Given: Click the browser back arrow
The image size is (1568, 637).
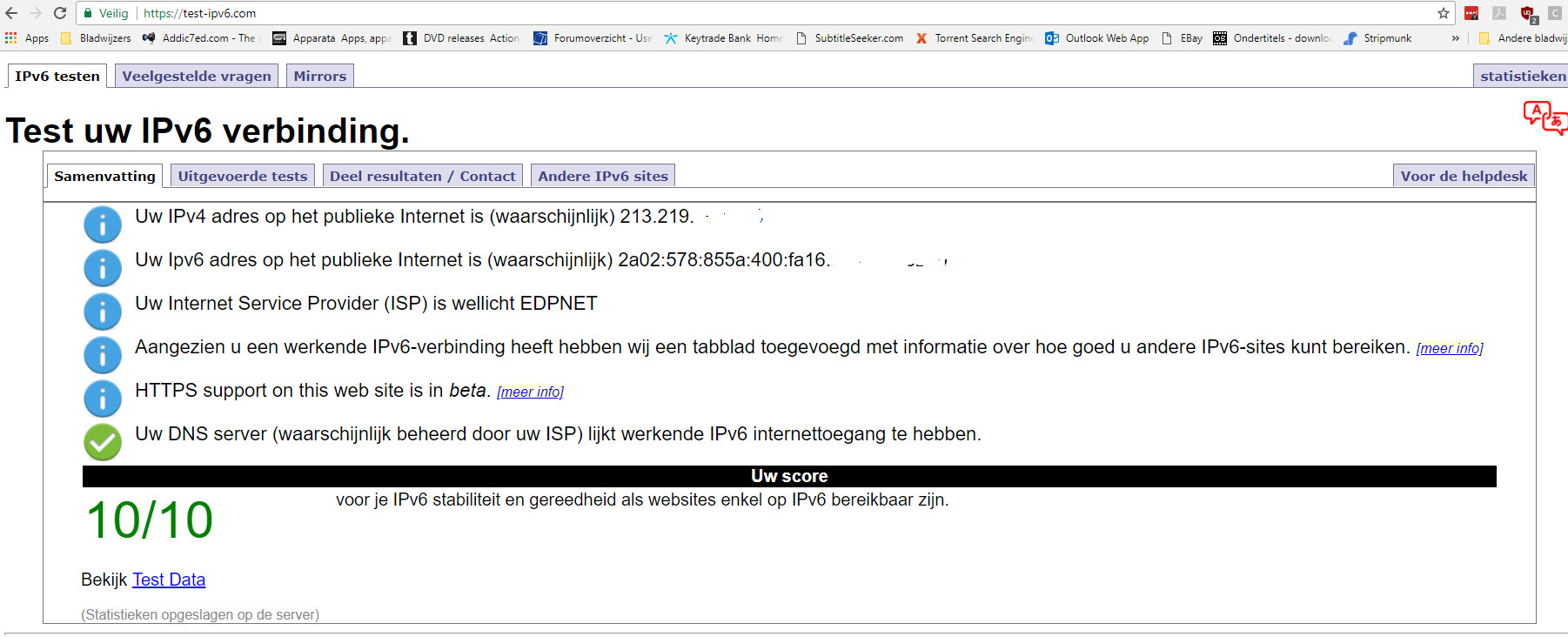Looking at the screenshot, I should 11,13.
